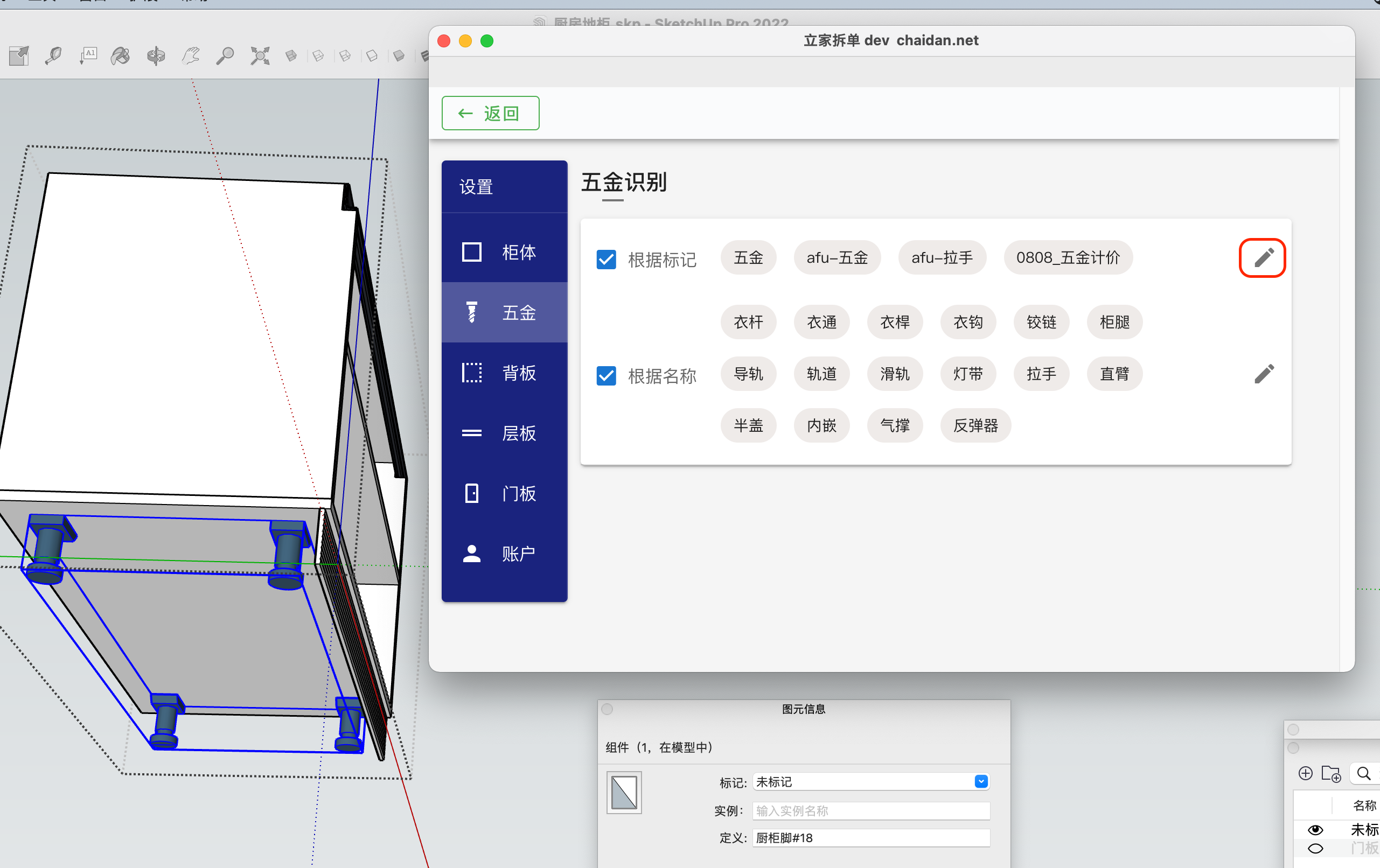Click the 名称 column header in tags panel

coord(1365,806)
